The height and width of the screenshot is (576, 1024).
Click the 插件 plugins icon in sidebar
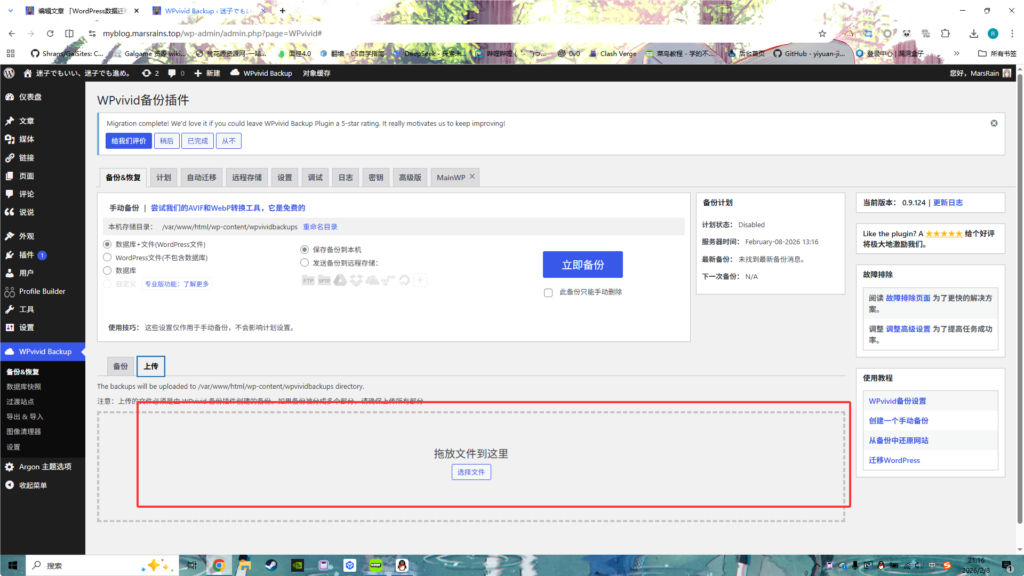[x=9, y=255]
